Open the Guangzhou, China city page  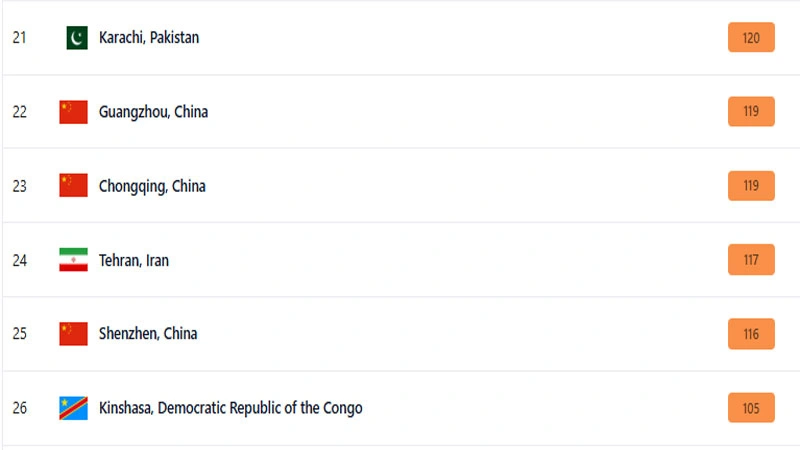pyautogui.click(x=153, y=112)
